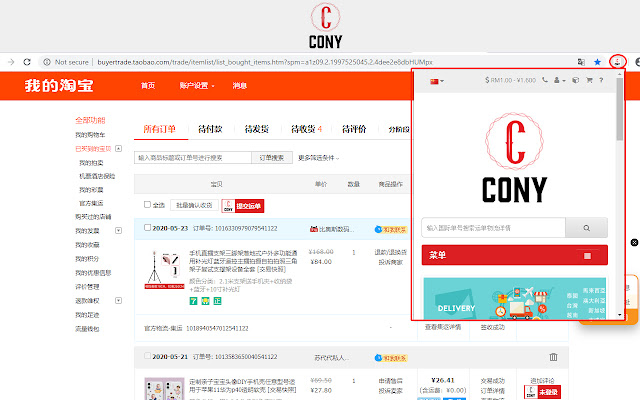This screenshot has height=400, width=640.
Task: Click the trash icon on order 2020-05-21
Action: point(553,357)
